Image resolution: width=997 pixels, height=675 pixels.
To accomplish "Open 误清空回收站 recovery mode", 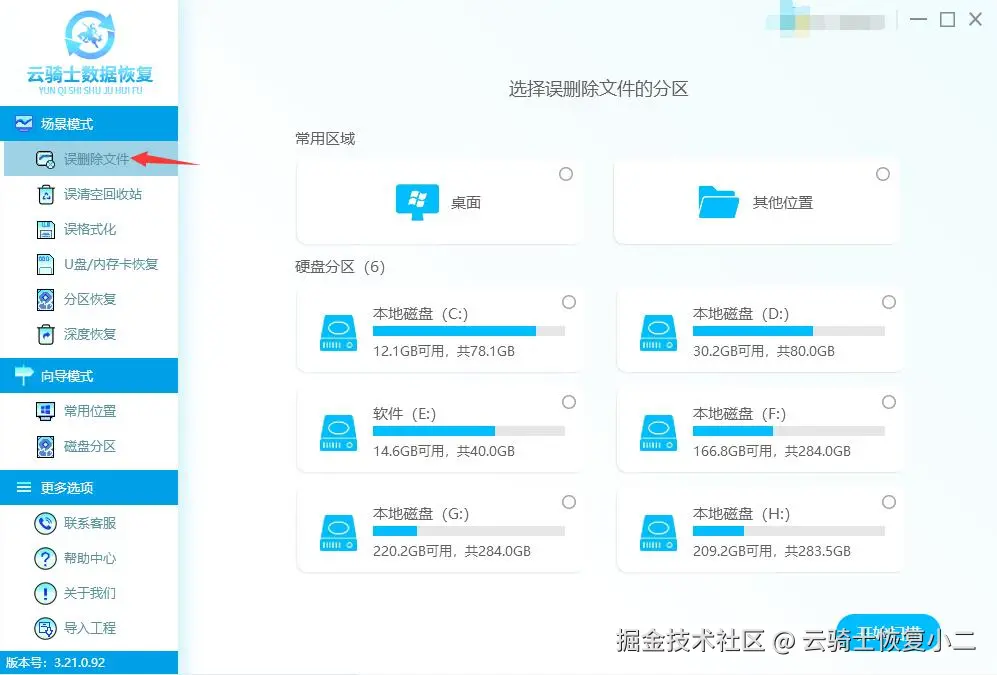I will (91, 194).
